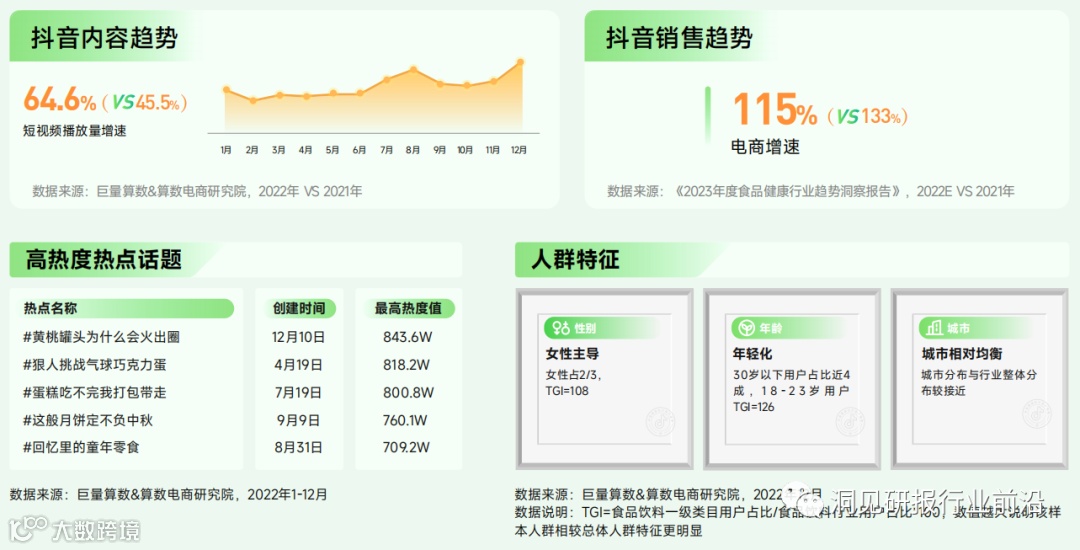Click the city buildings icon in 城市 card
1080x550 pixels.
935,328
